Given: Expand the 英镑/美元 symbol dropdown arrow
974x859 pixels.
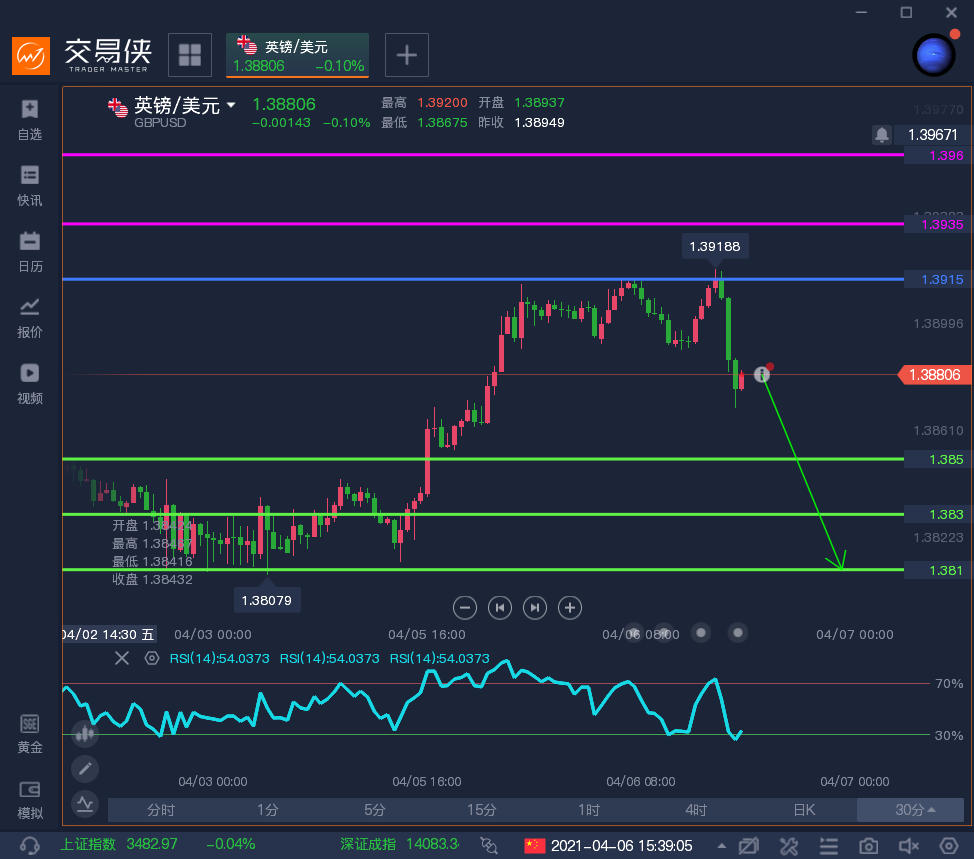Looking at the screenshot, I should coord(231,105).
